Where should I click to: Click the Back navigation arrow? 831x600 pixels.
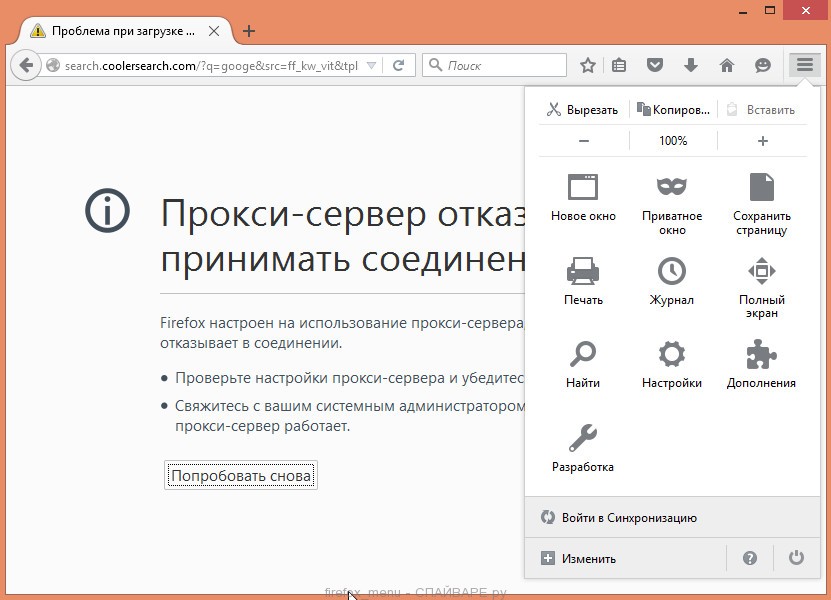point(25,65)
